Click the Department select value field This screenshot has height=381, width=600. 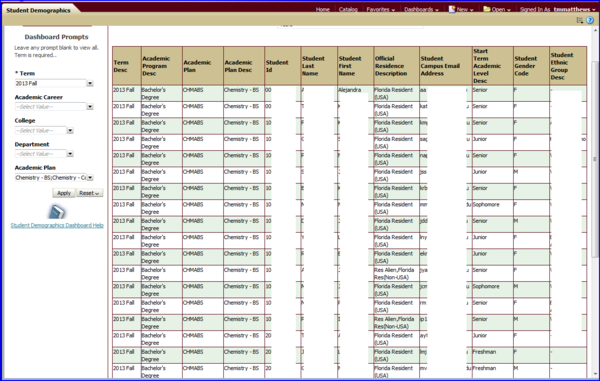[x=41, y=154]
